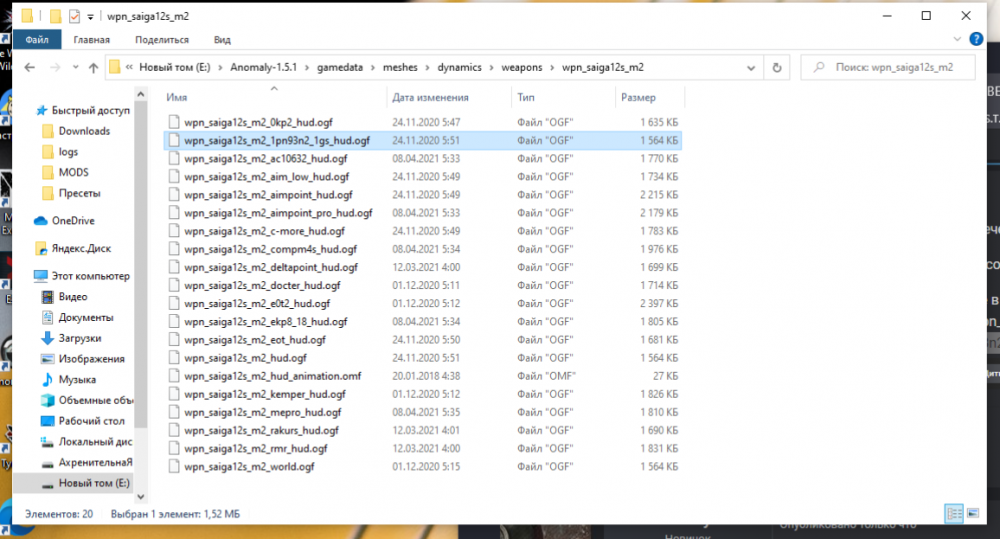Refresh the current folder view

click(777, 68)
